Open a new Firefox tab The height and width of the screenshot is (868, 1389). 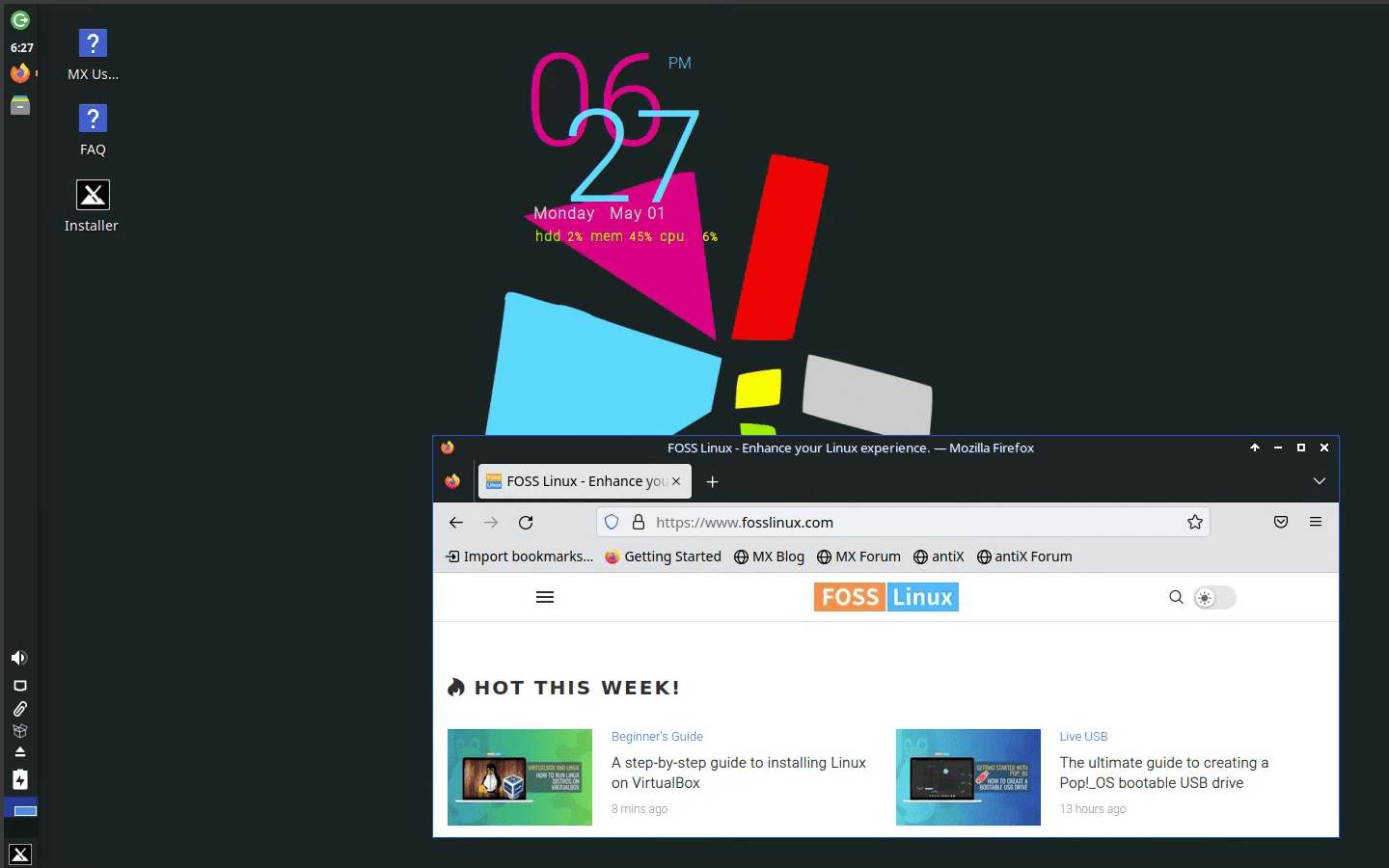(x=712, y=481)
